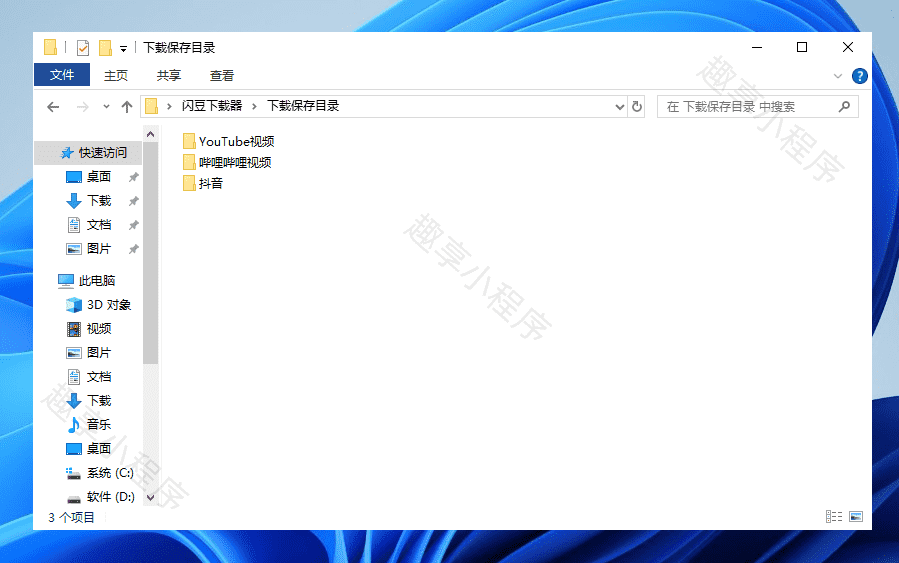Viewport: 899px width, 563px height.
Task: Switch to the 共享 ribbon tab
Action: coord(169,76)
